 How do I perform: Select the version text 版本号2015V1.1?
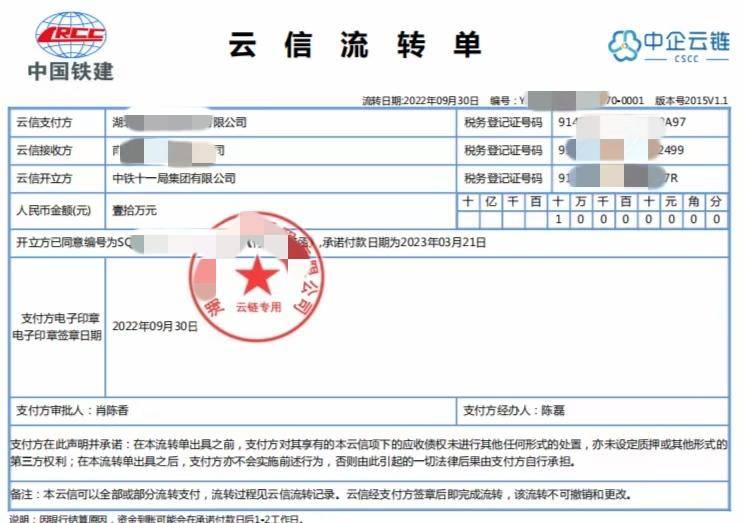point(691,101)
